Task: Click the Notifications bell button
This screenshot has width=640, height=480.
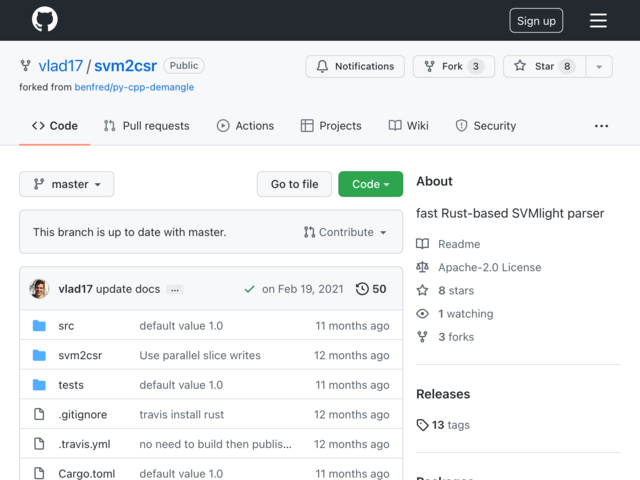Action: (355, 66)
